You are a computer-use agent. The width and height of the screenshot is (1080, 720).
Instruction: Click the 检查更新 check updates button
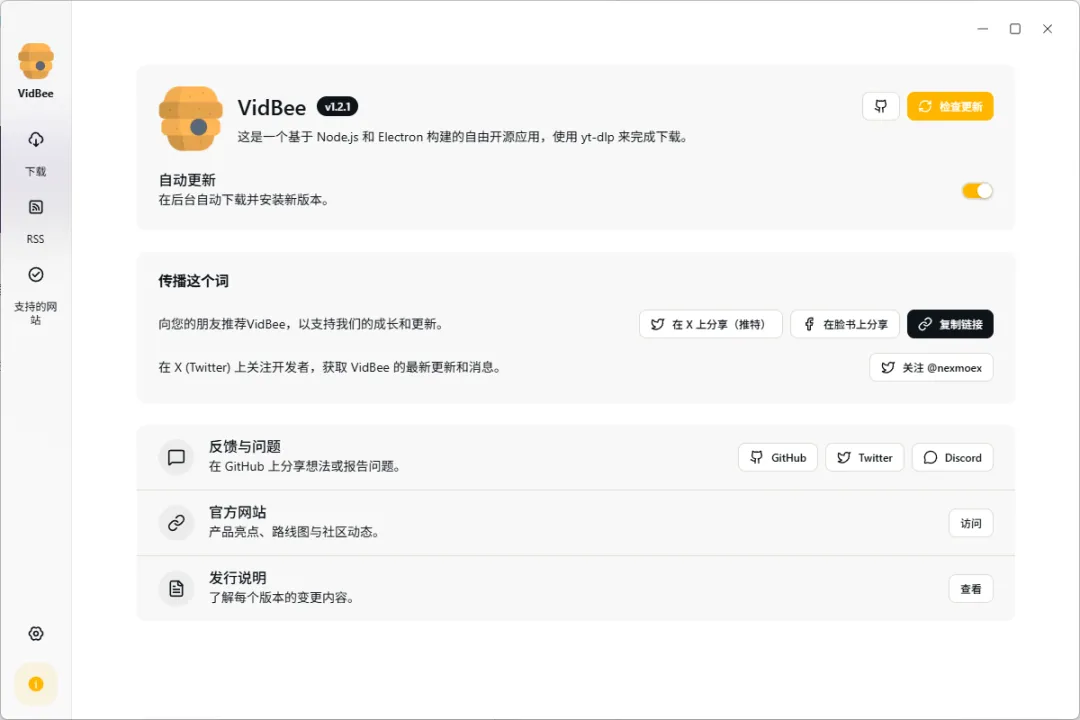tap(950, 106)
